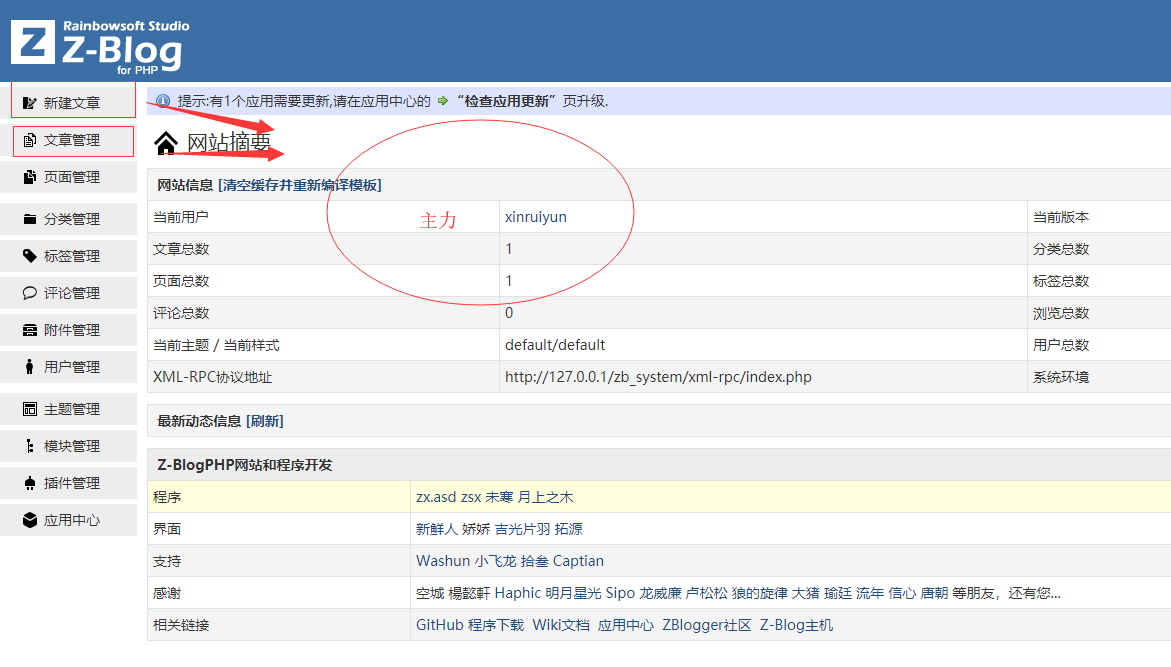The height and width of the screenshot is (667, 1171).
Task: Click 娇娇 designer link
Action: pyautogui.click(x=476, y=529)
